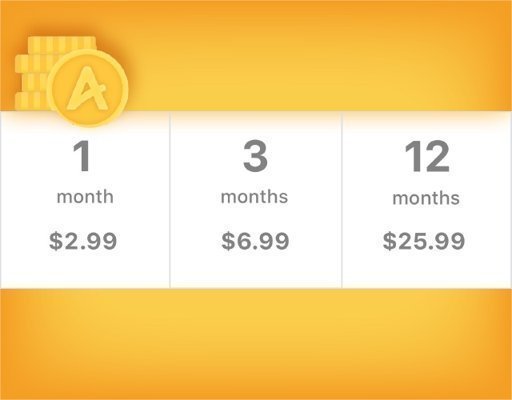Choose the 3 months subscription plan
512x400 pixels.
tap(256, 200)
